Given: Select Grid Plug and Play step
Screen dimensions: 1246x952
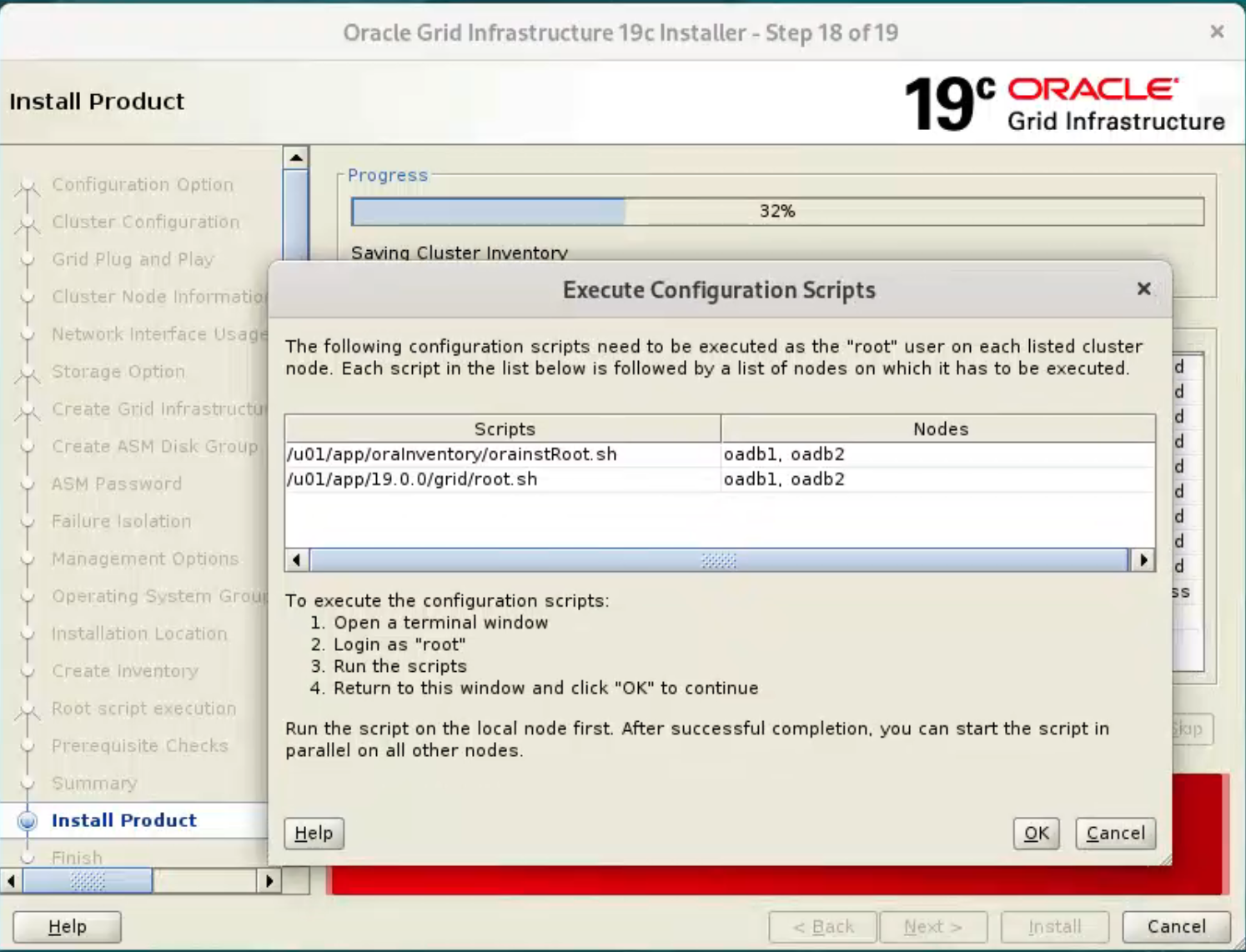Looking at the screenshot, I should [133, 259].
